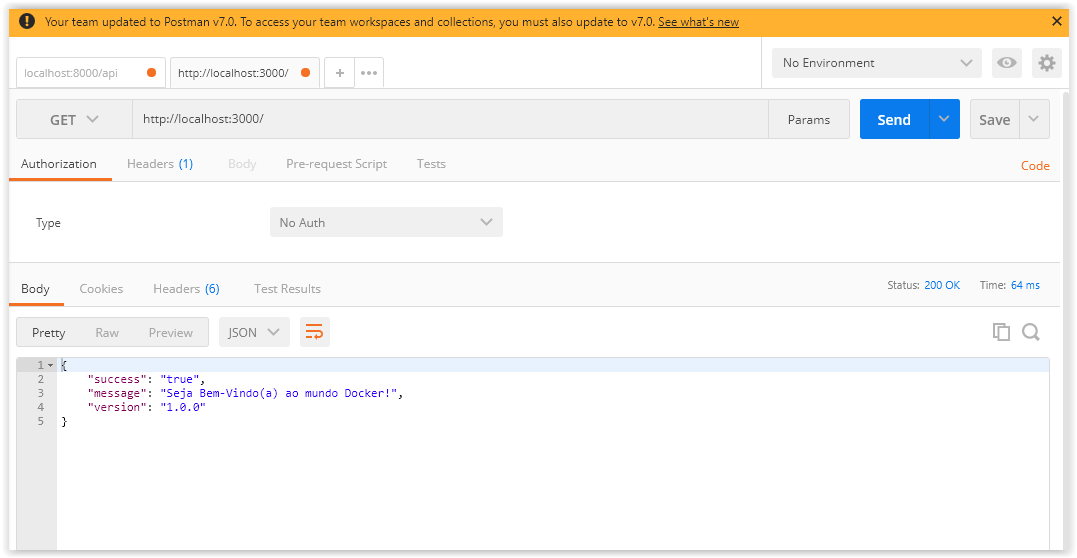Click the request URL input field
Image resolution: width=1077 pixels, height=558 pixels.
tap(450, 120)
